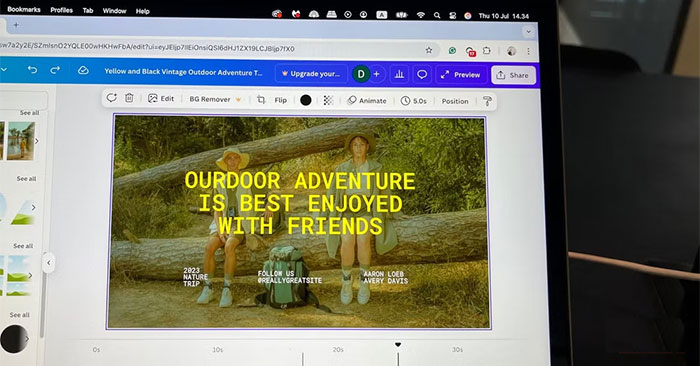
Task: Select the AARON LOEB AVERY DAVIS text
Action: pos(386,277)
